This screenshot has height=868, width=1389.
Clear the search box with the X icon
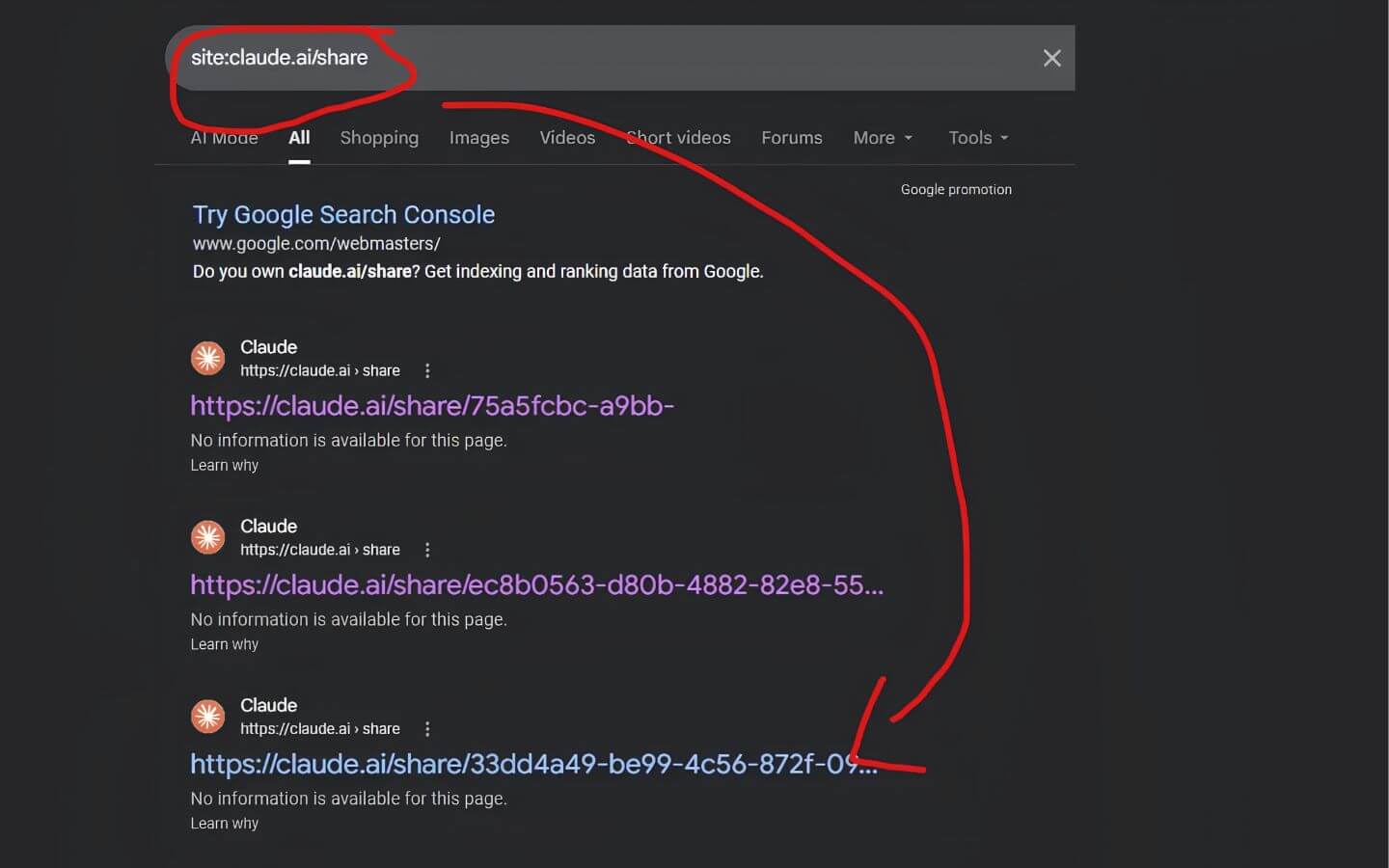(x=1051, y=58)
